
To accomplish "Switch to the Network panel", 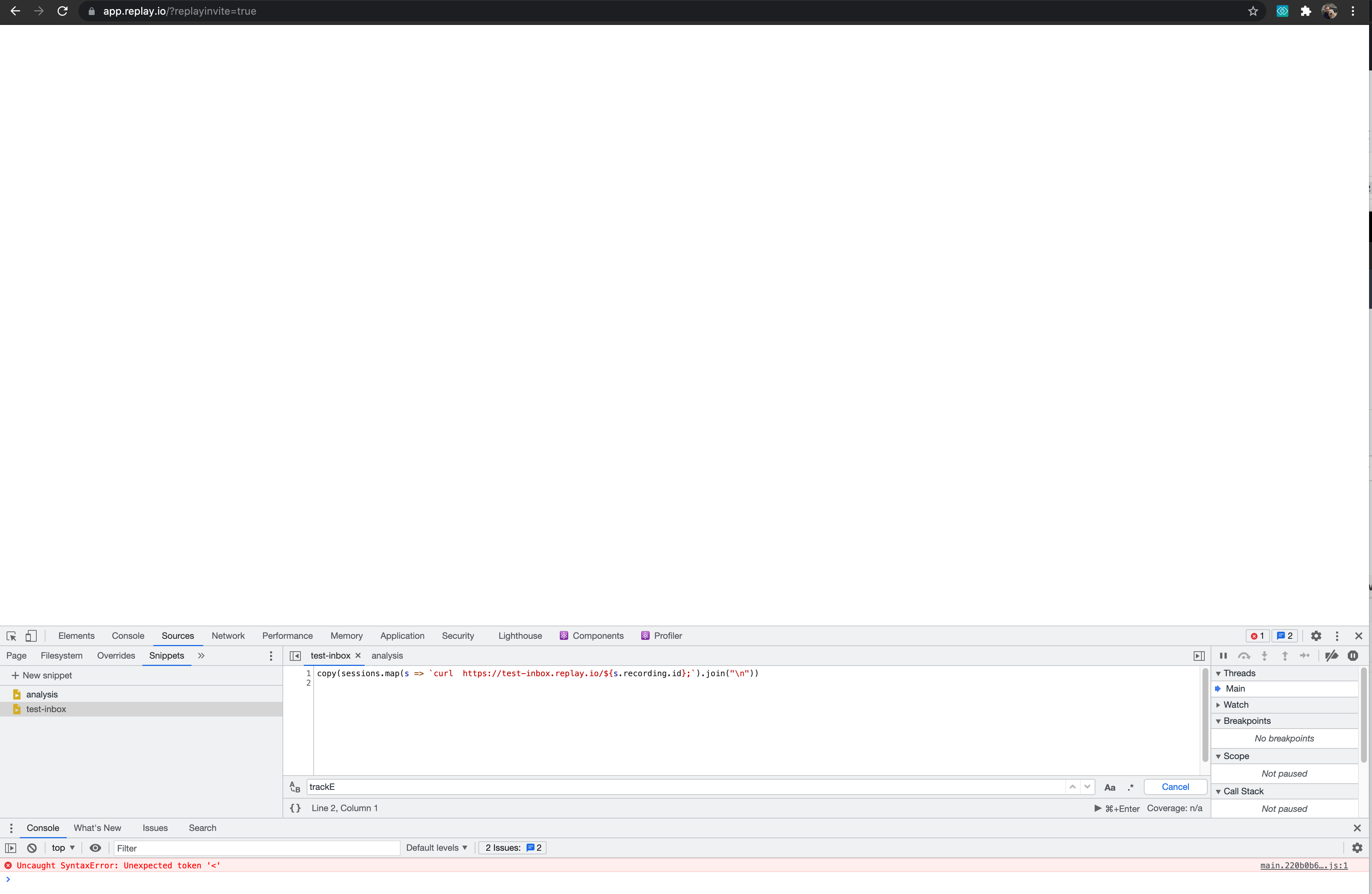I will point(228,636).
